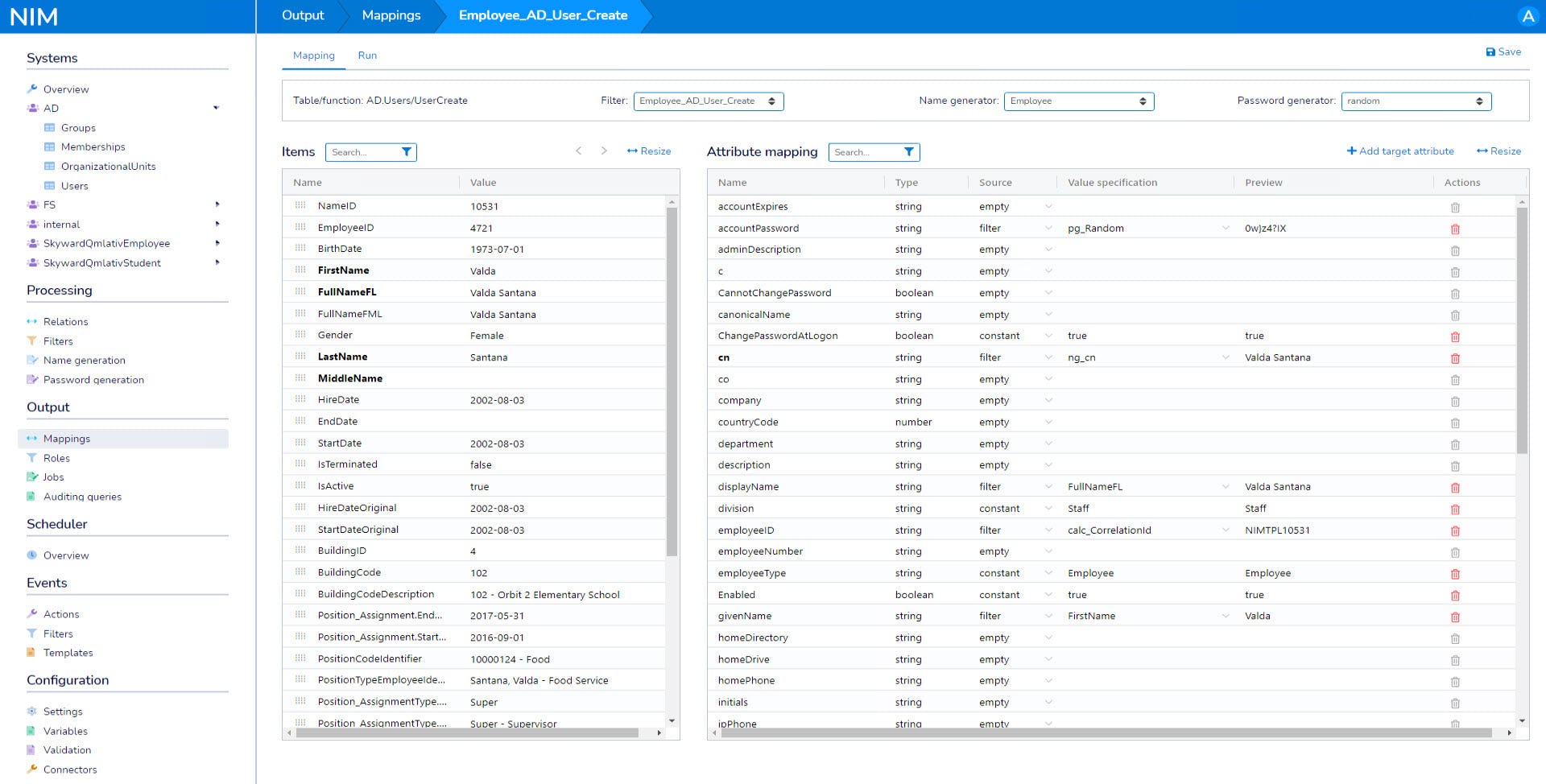Click Save button
Viewport: 1546px width, 784px height.
tap(1503, 52)
